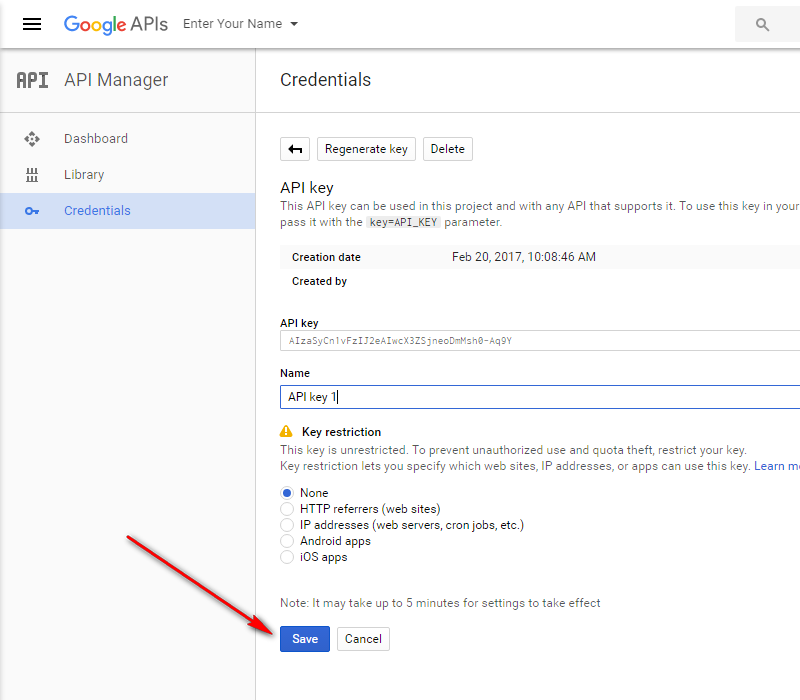
Task: Click the API Manager logo icon
Action: click(32, 80)
